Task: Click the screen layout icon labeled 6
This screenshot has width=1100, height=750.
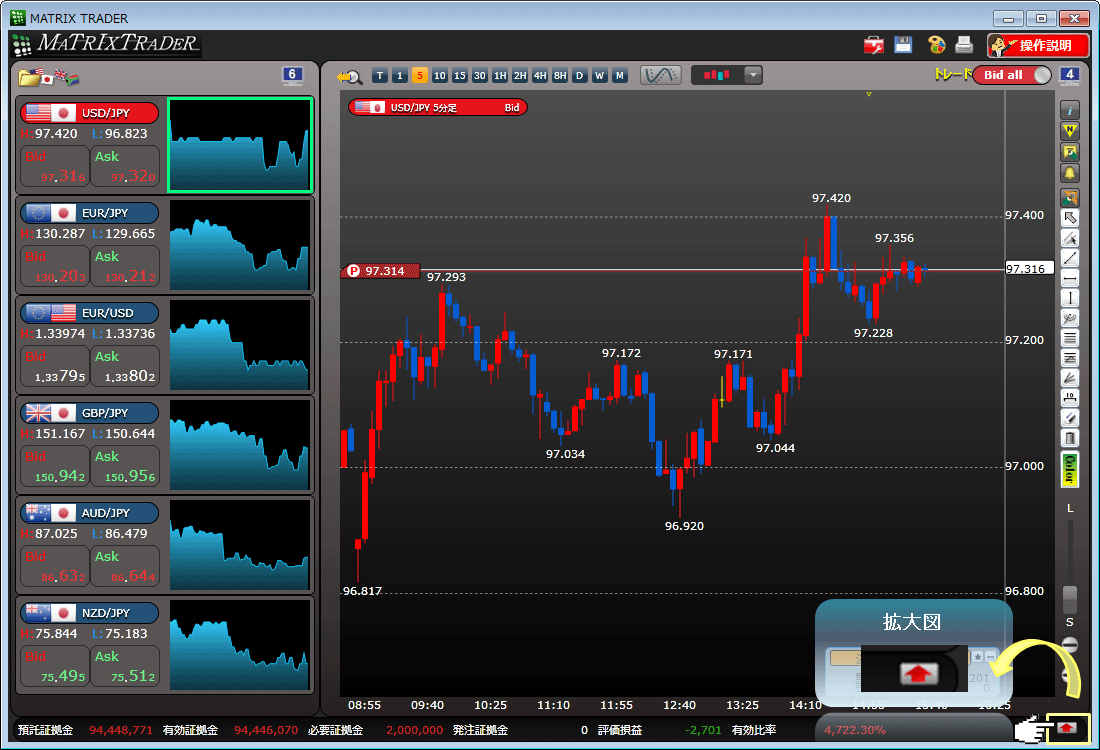Action: pyautogui.click(x=293, y=75)
